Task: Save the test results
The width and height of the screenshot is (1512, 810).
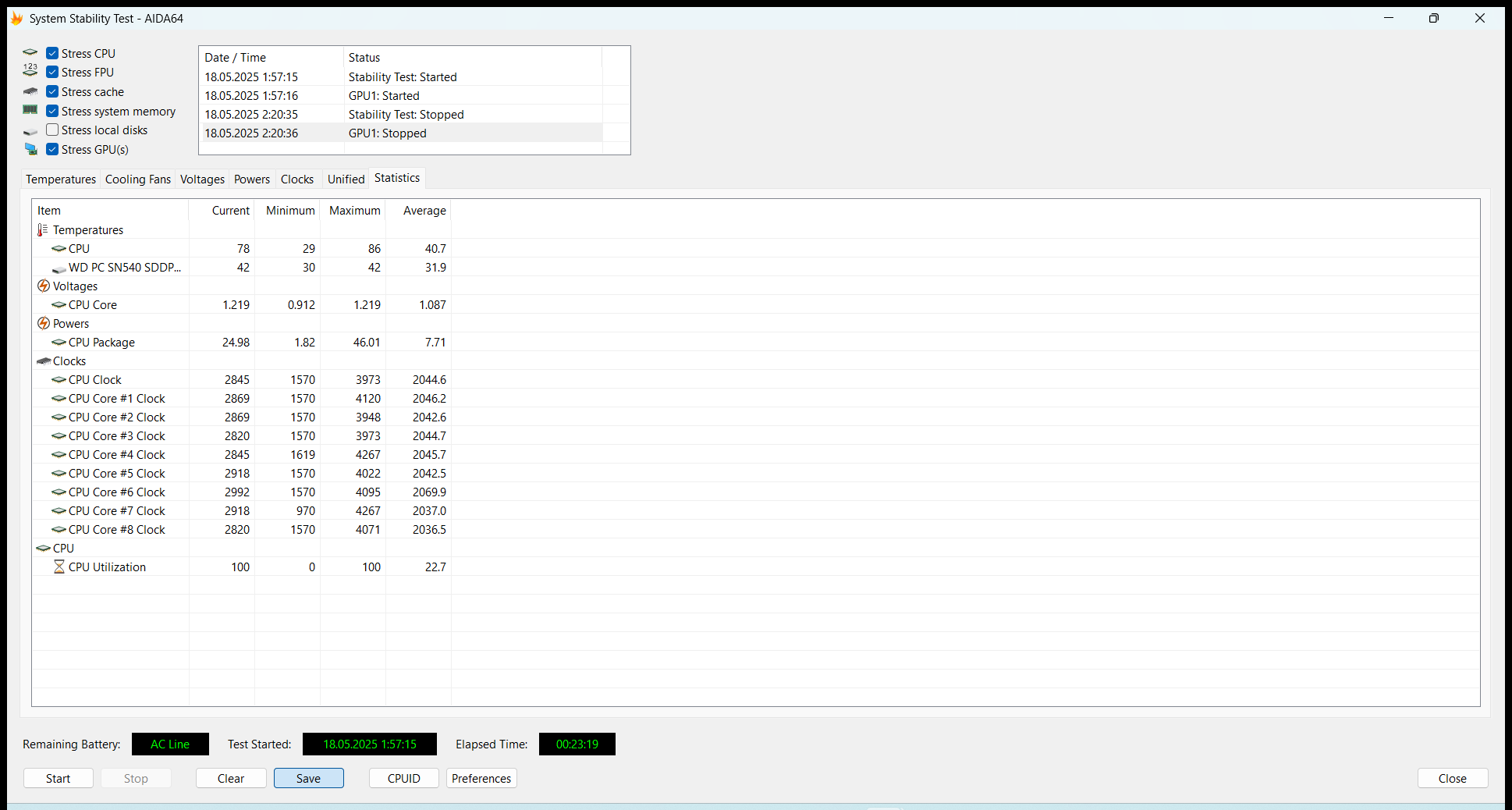Action: coord(309,778)
